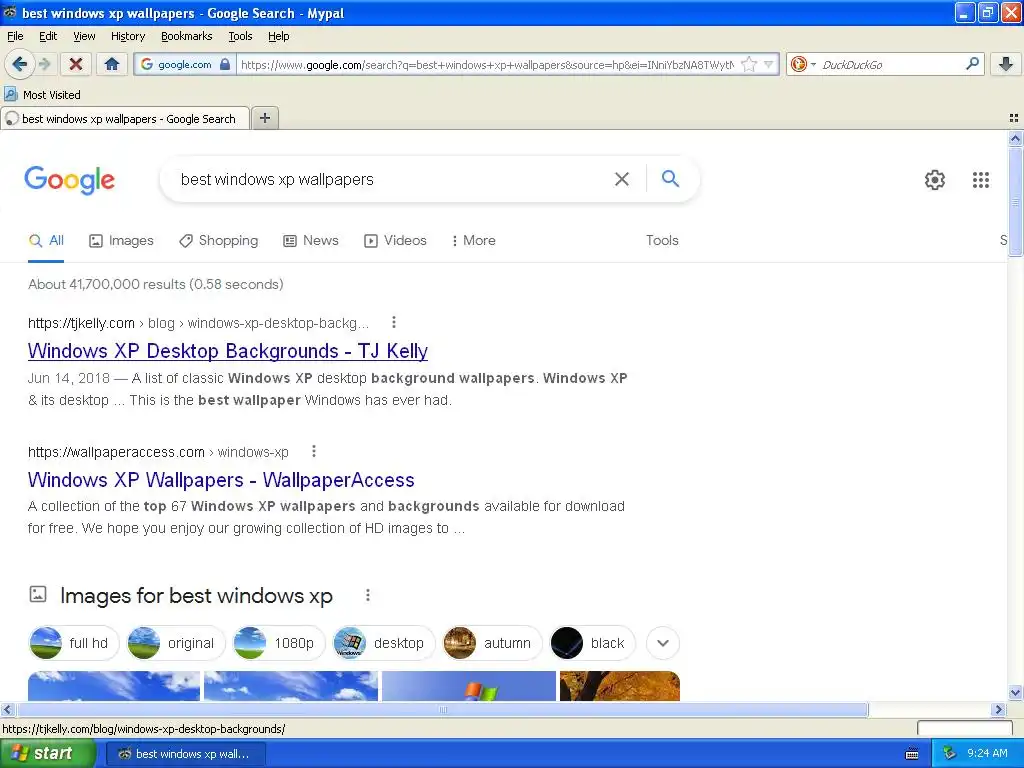Open Images for best windows xp heading
This screenshot has width=1024, height=768.
tap(196, 596)
